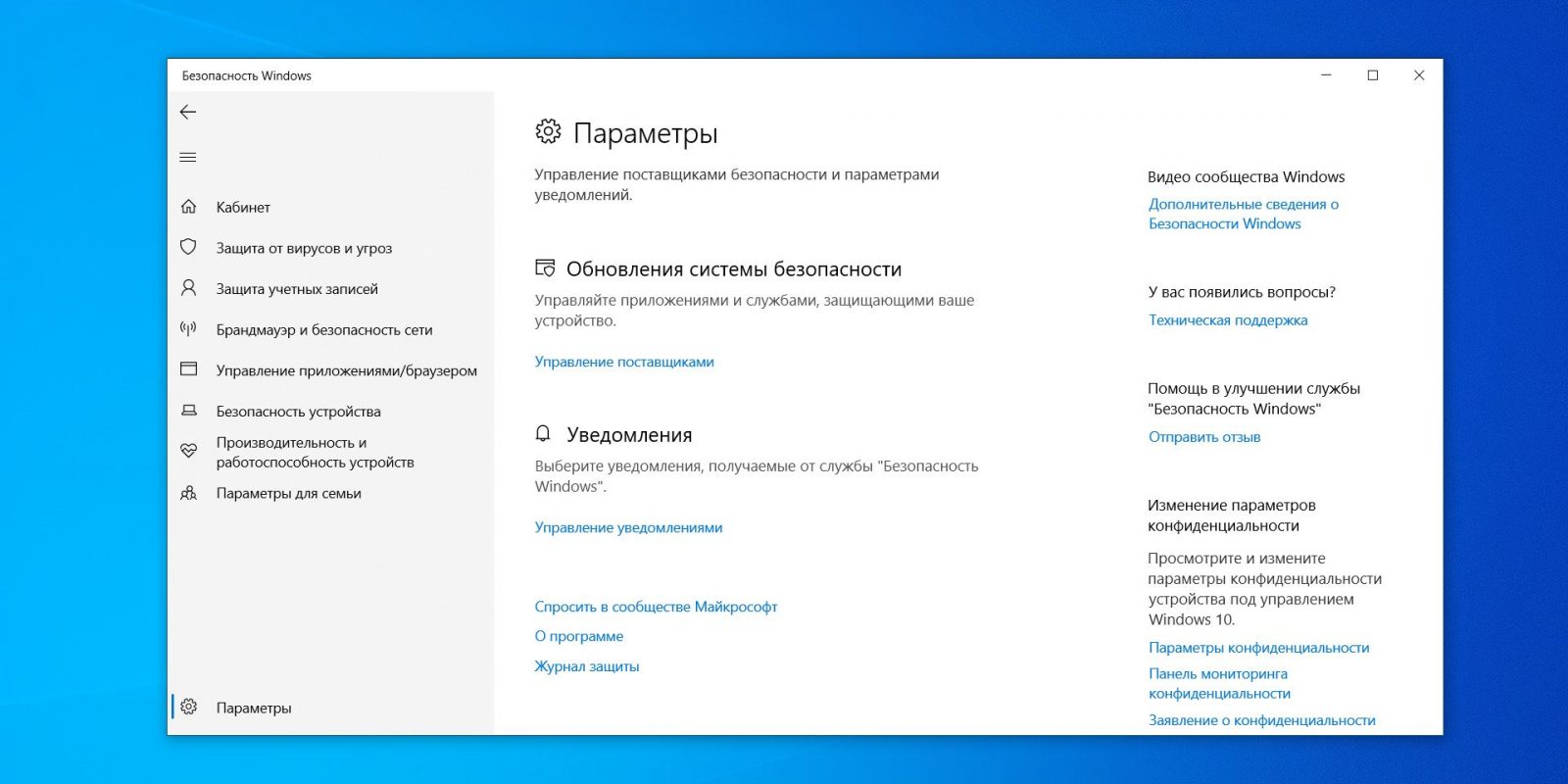Select Параметры item in sidebar bottom
This screenshot has height=784, width=1568.
[254, 708]
